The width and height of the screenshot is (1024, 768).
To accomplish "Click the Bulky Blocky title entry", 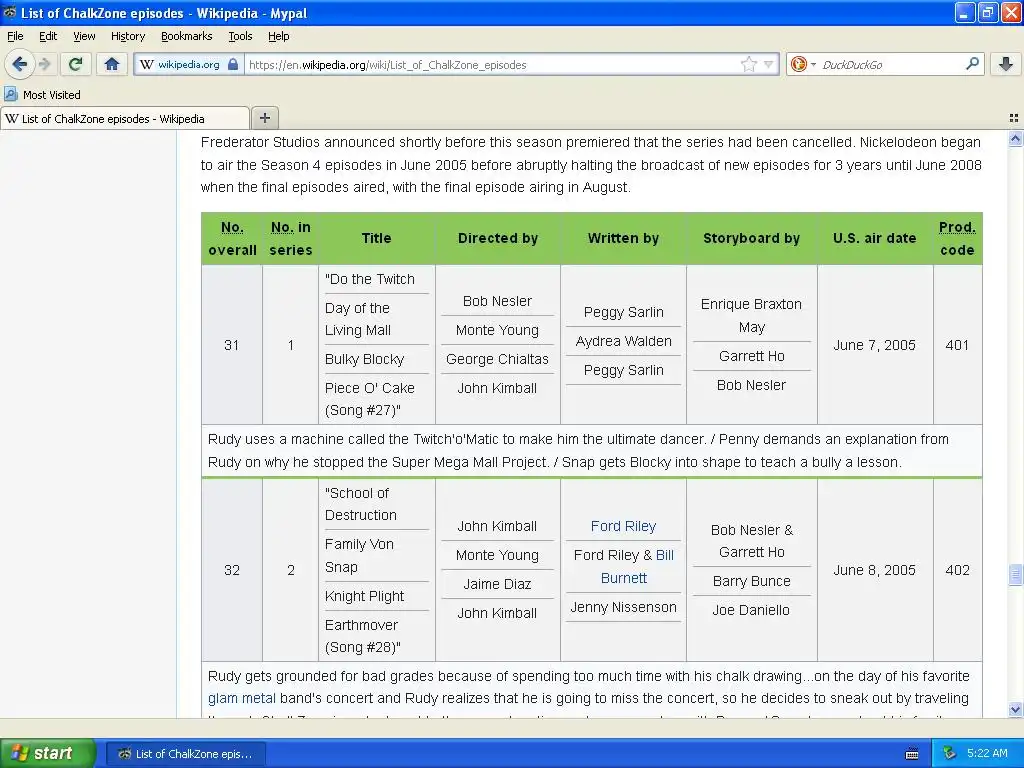I will (364, 359).
